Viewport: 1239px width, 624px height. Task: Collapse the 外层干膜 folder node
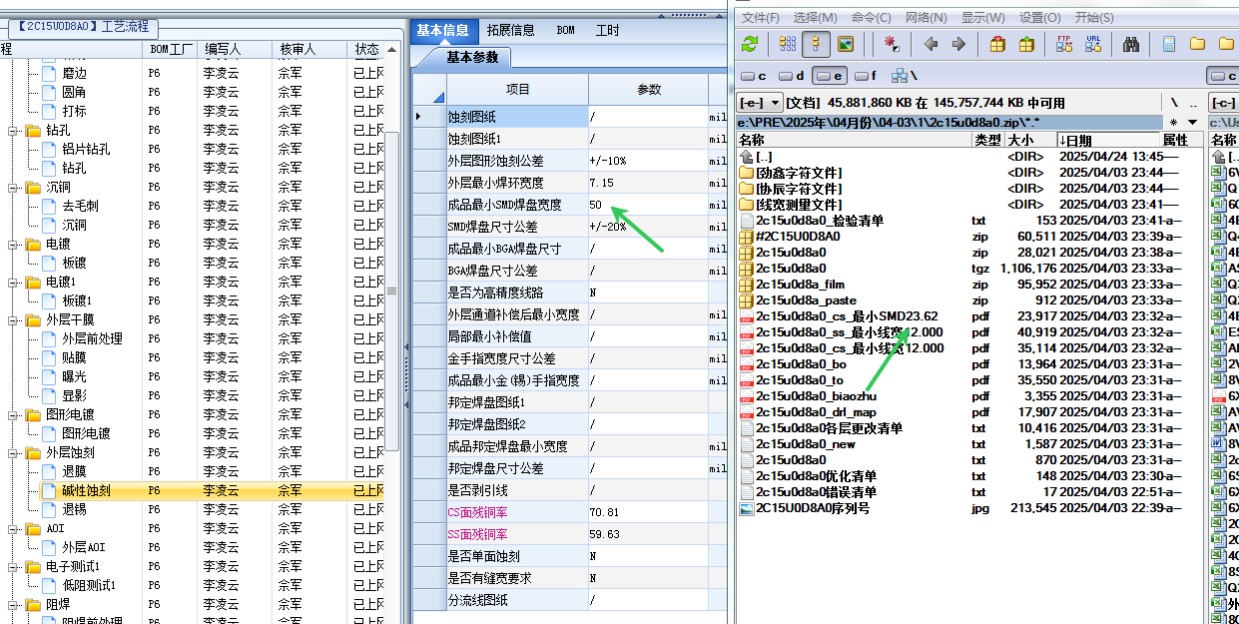click(x=13, y=320)
